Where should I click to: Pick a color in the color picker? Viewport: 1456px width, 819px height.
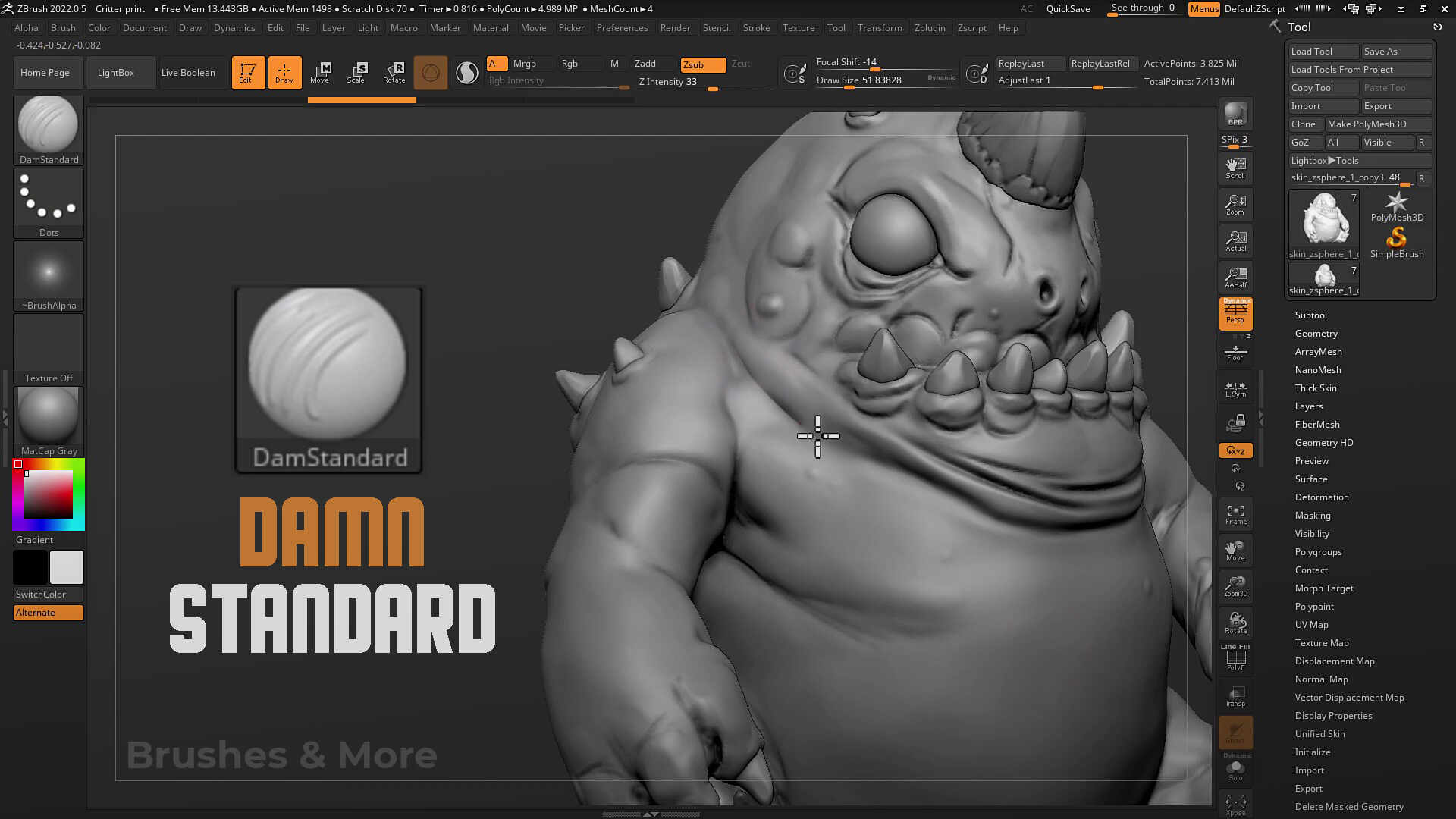pyautogui.click(x=49, y=494)
